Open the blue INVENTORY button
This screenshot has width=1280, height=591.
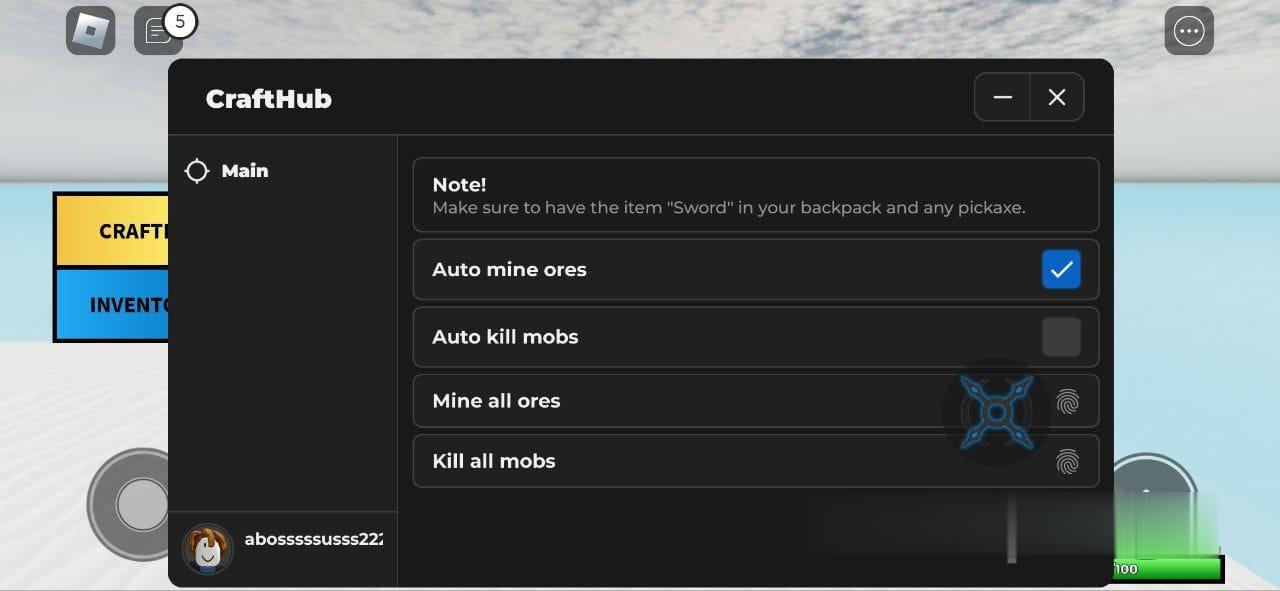(112, 305)
